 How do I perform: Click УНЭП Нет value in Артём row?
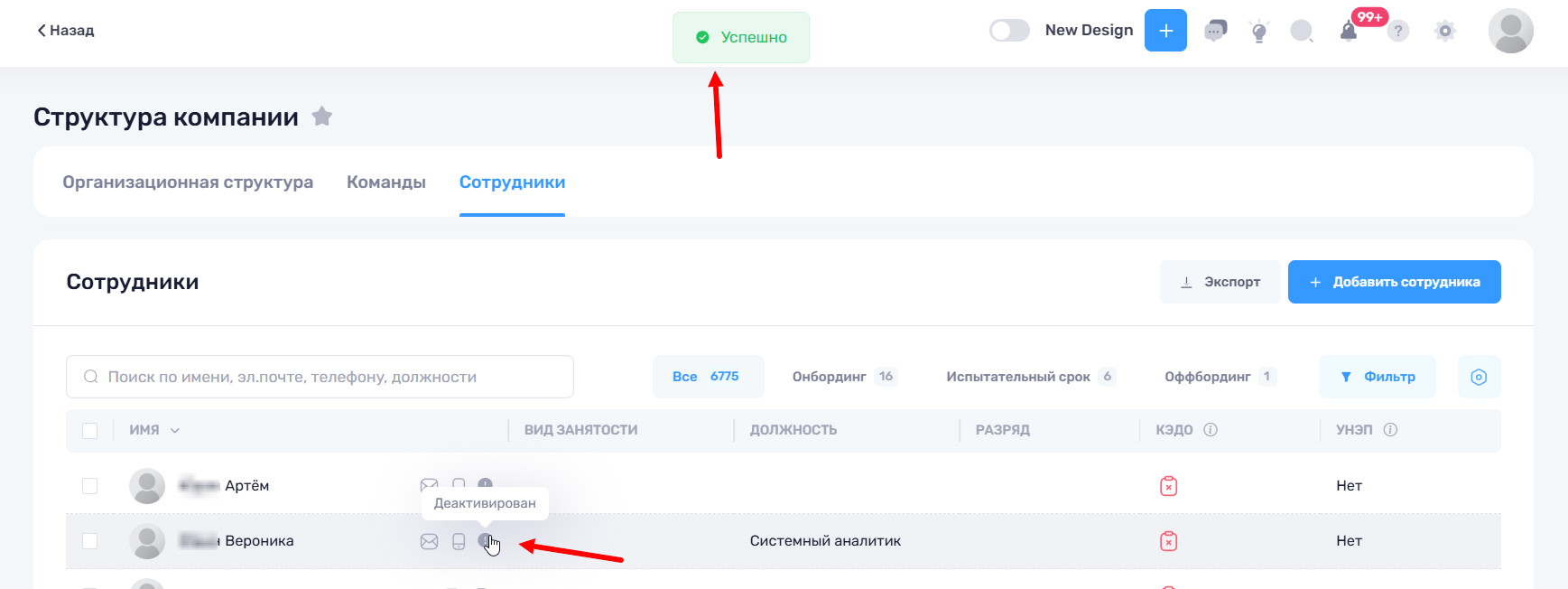tap(1349, 486)
